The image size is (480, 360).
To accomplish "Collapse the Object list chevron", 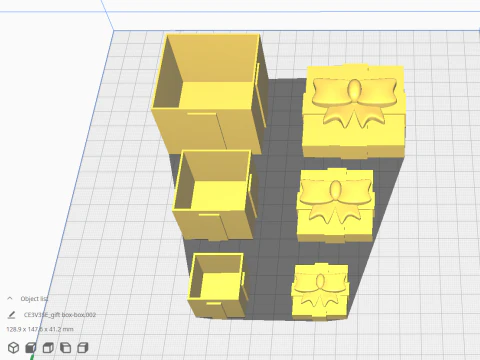I will [10, 298].
